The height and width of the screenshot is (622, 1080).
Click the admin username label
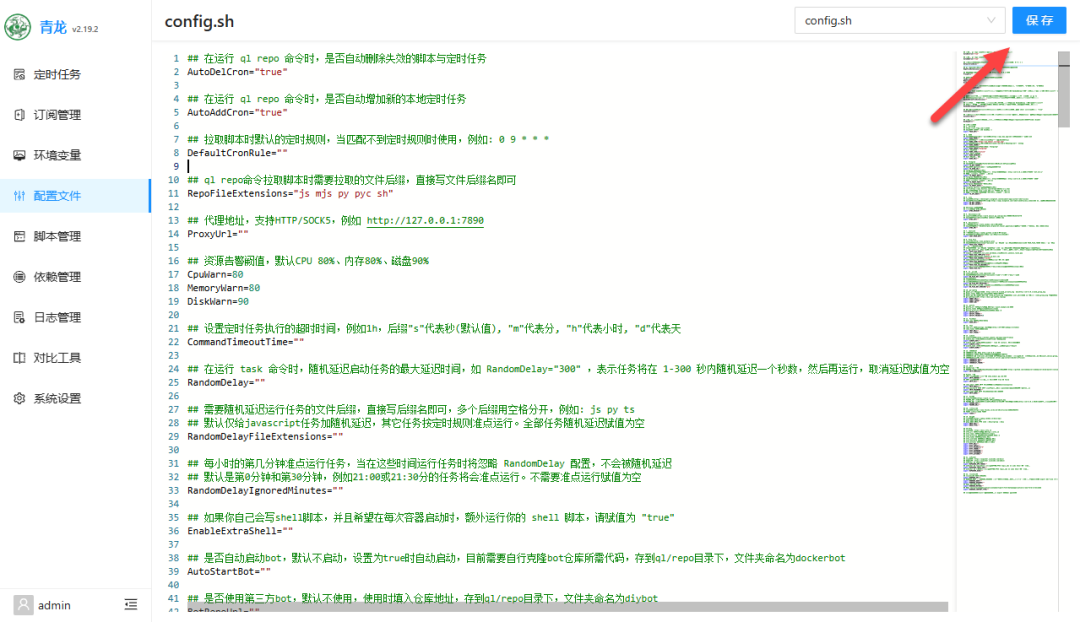pyautogui.click(x=54, y=605)
